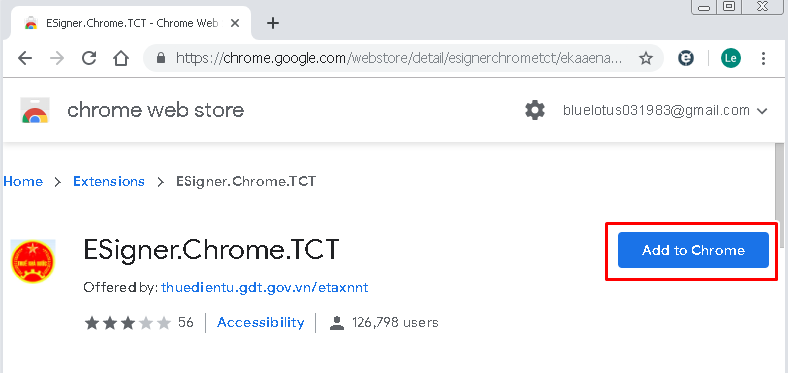Viewport: 788px width, 373px height.
Task: Select the ESigner.Chrome.TCT browser tab
Action: (x=126, y=23)
